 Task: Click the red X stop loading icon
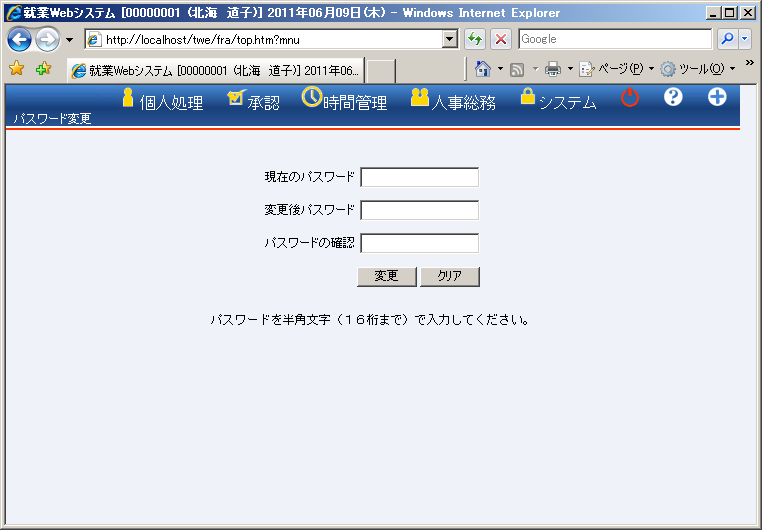(501, 39)
